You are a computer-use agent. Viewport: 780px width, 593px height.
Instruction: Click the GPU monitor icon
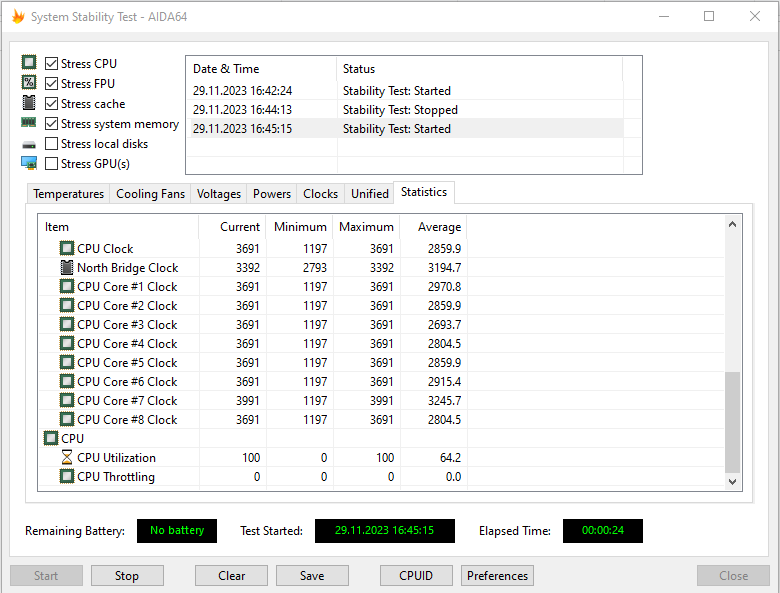[x=29, y=163]
